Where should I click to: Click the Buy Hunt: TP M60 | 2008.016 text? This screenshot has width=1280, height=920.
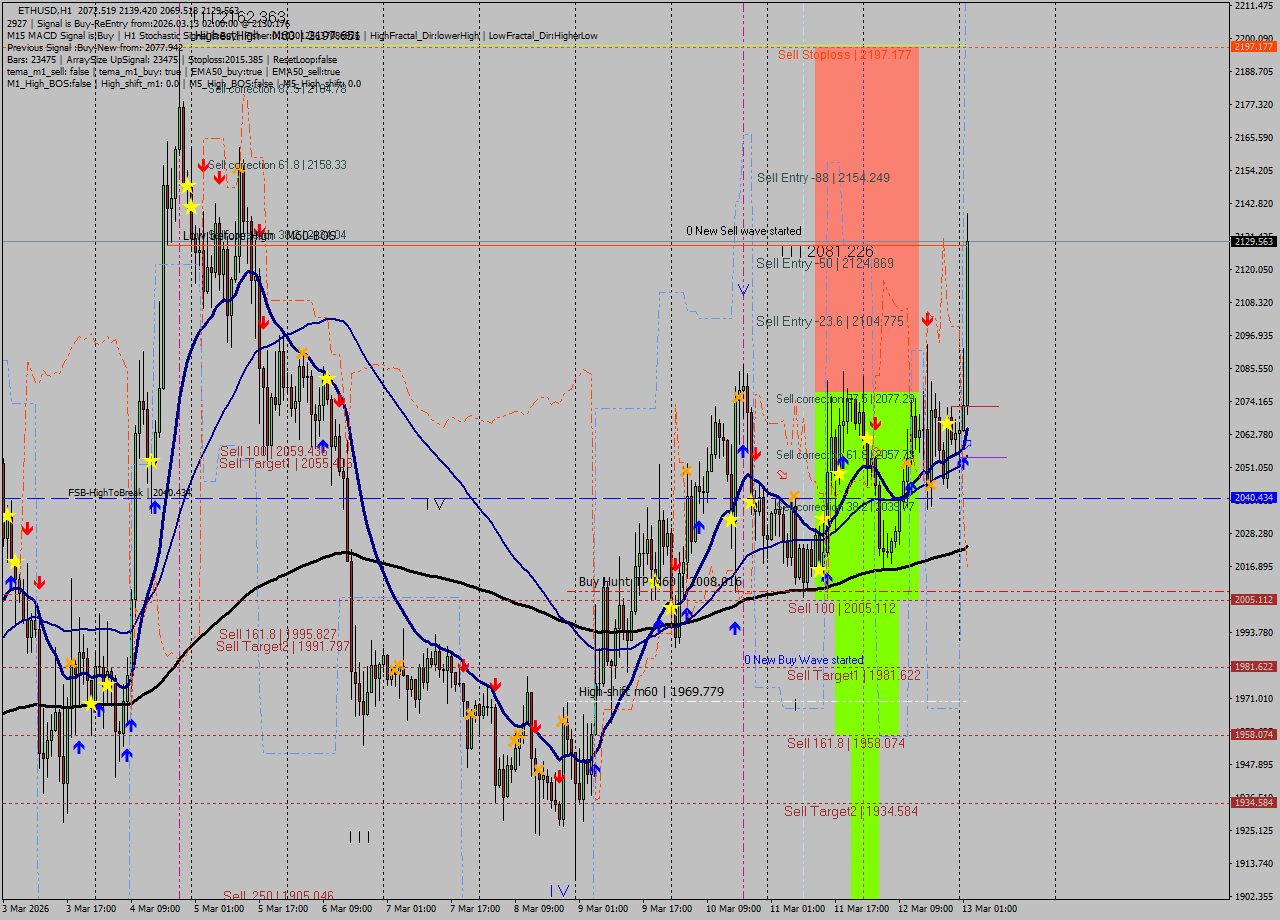pos(660,582)
